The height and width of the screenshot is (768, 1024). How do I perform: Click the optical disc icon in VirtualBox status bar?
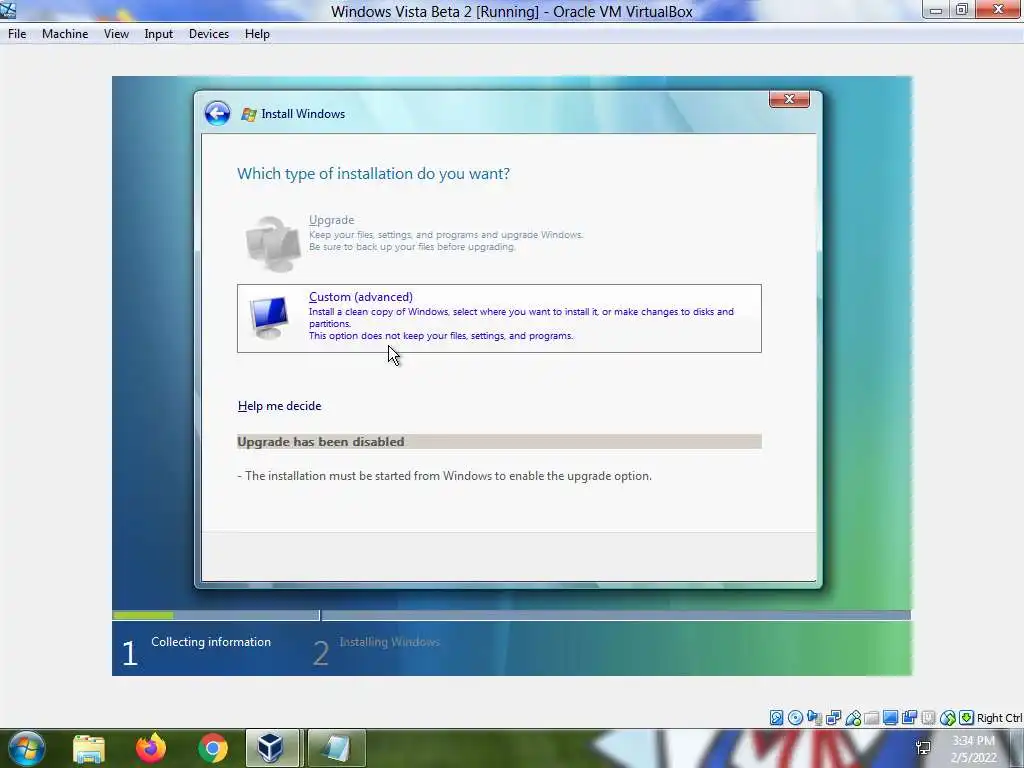coord(795,718)
